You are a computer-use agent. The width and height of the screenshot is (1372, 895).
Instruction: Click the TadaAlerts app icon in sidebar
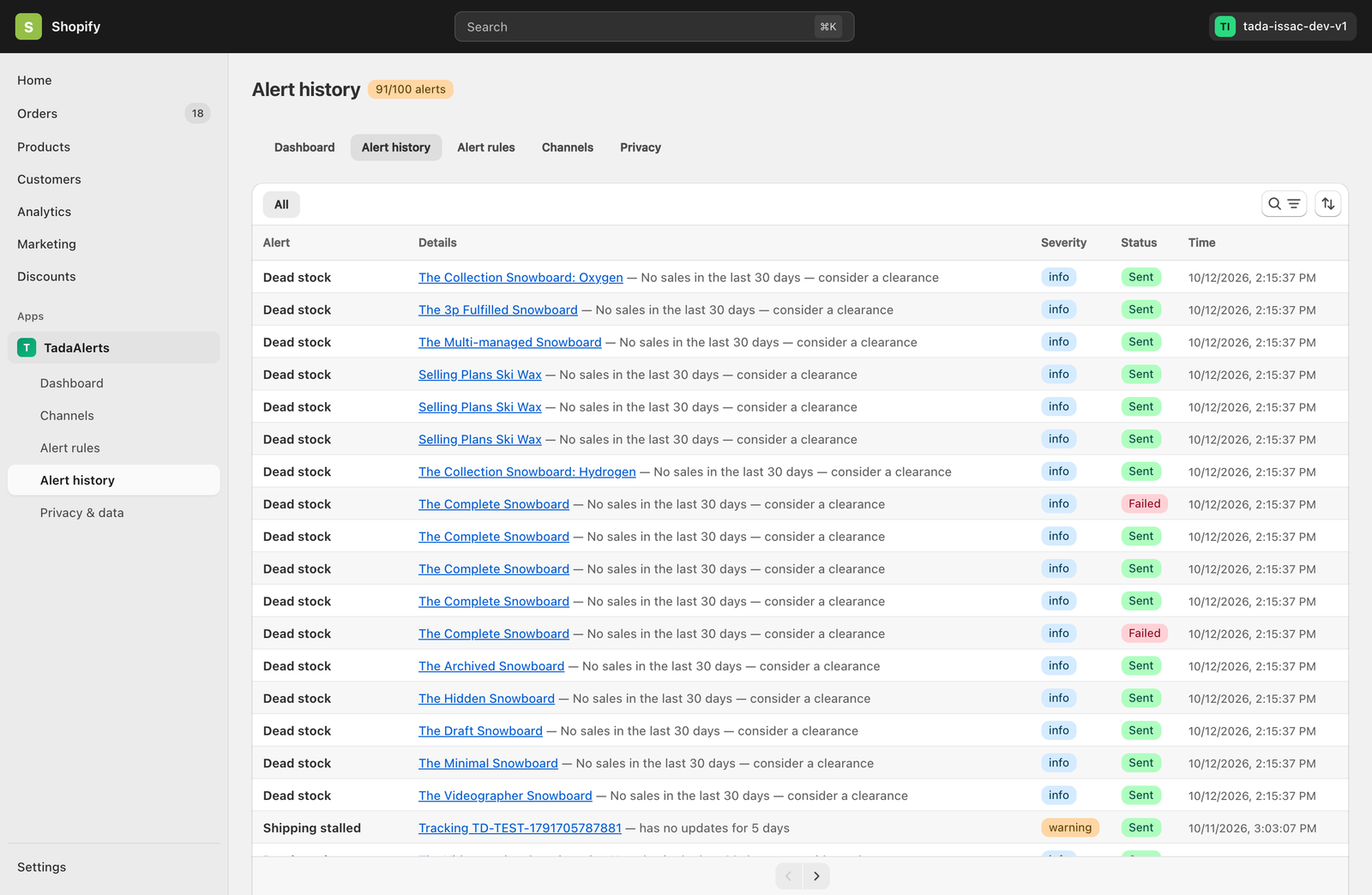coord(27,347)
